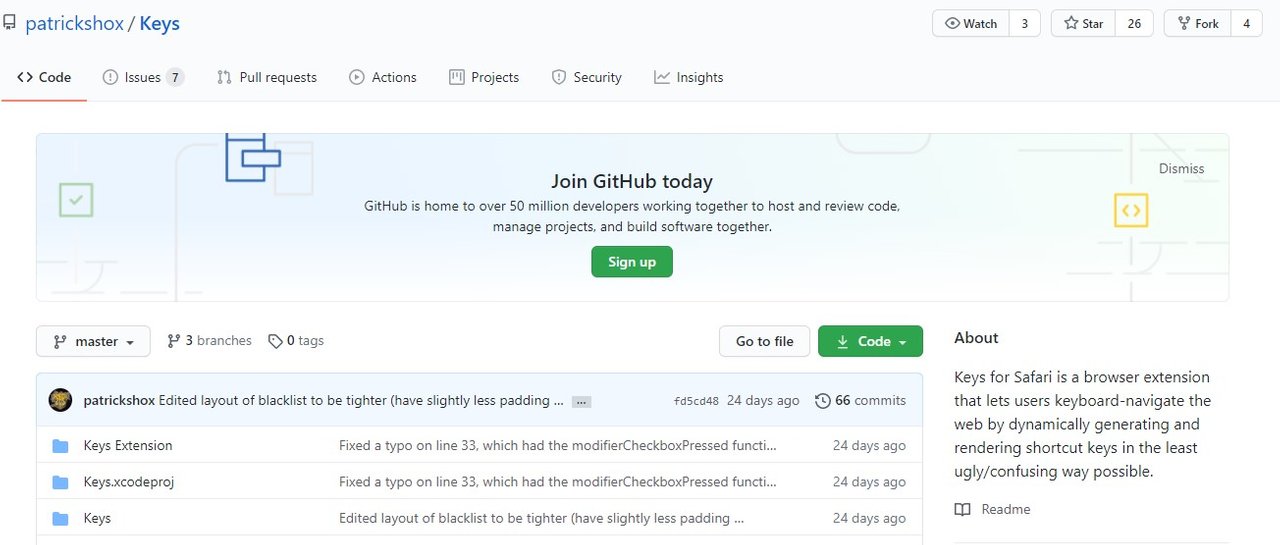1280x545 pixels.
Task: Open the Insights tab
Action: click(689, 77)
